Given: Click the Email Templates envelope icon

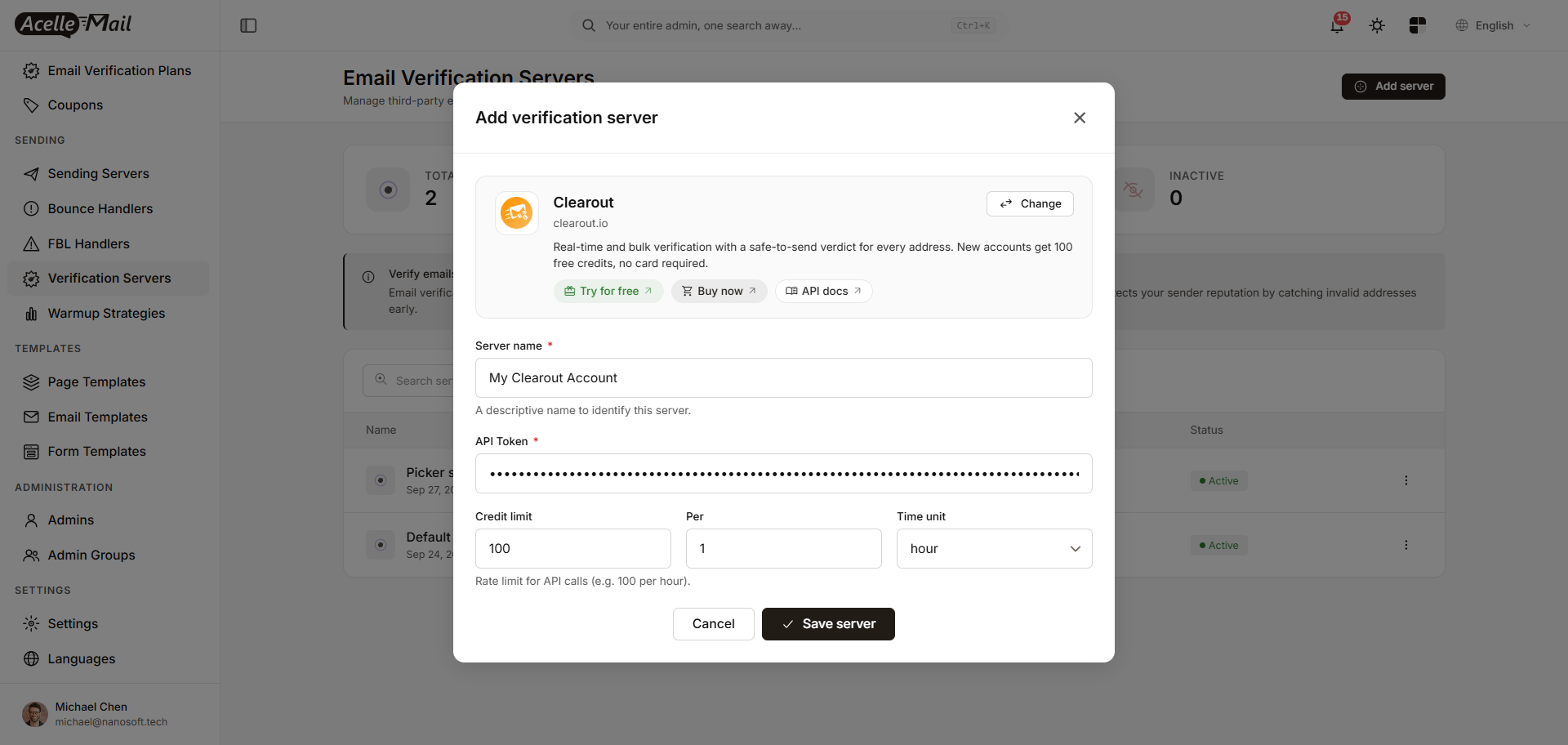Looking at the screenshot, I should click(31, 417).
